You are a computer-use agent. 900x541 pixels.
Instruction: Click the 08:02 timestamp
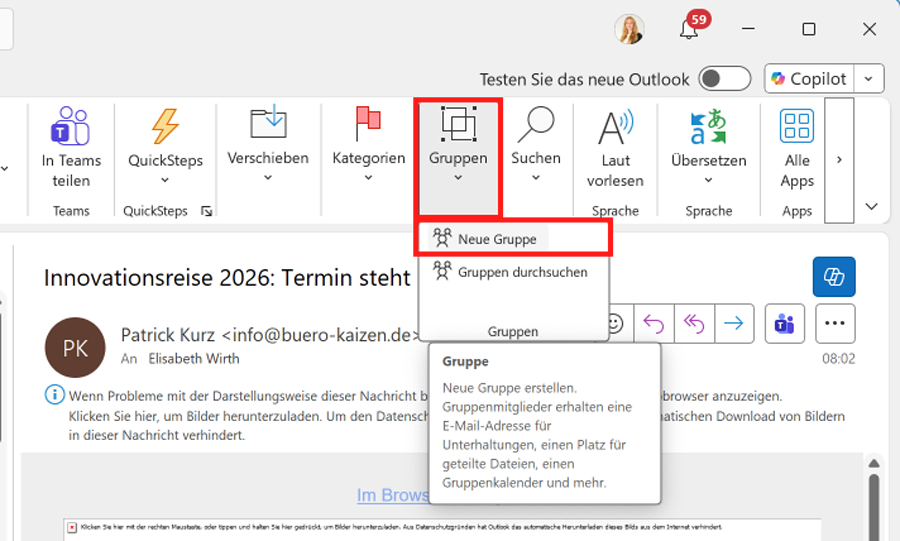[x=839, y=359]
